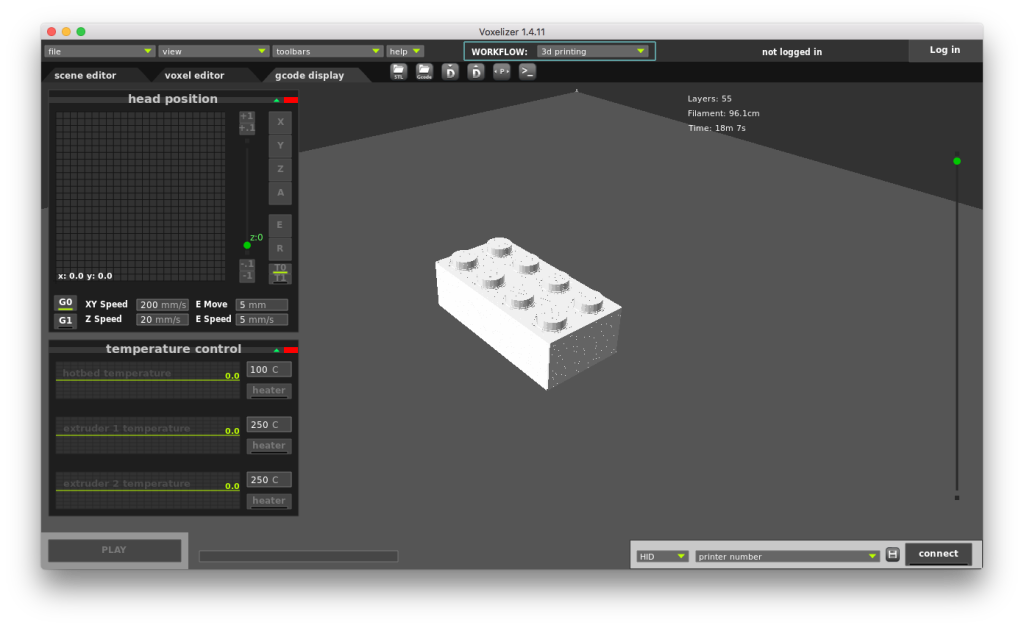Viewport: 1024px width, 628px height.
Task: Collapse head position panel green arrow
Action: pyautogui.click(x=277, y=101)
